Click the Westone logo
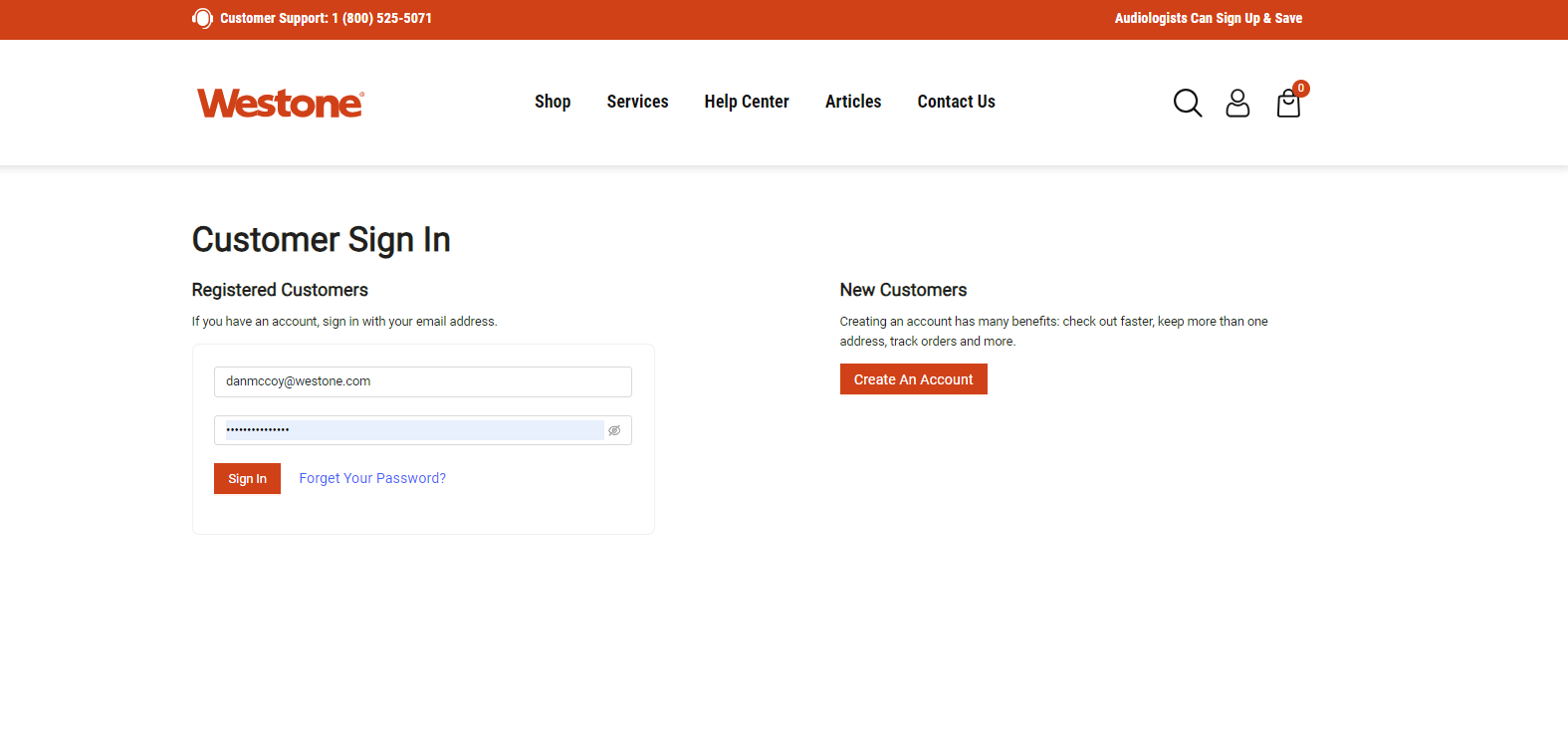Image resolution: width=1568 pixels, height=741 pixels. (x=281, y=103)
